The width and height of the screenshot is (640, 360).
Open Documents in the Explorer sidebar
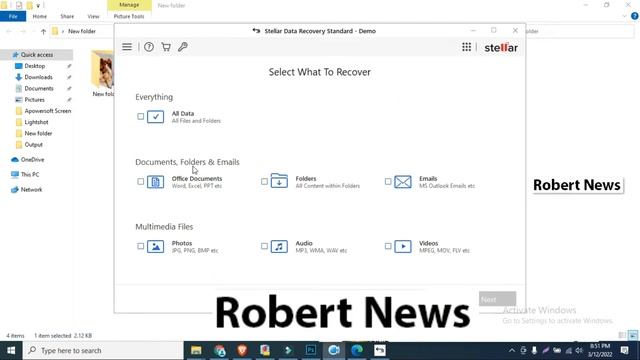pos(39,88)
